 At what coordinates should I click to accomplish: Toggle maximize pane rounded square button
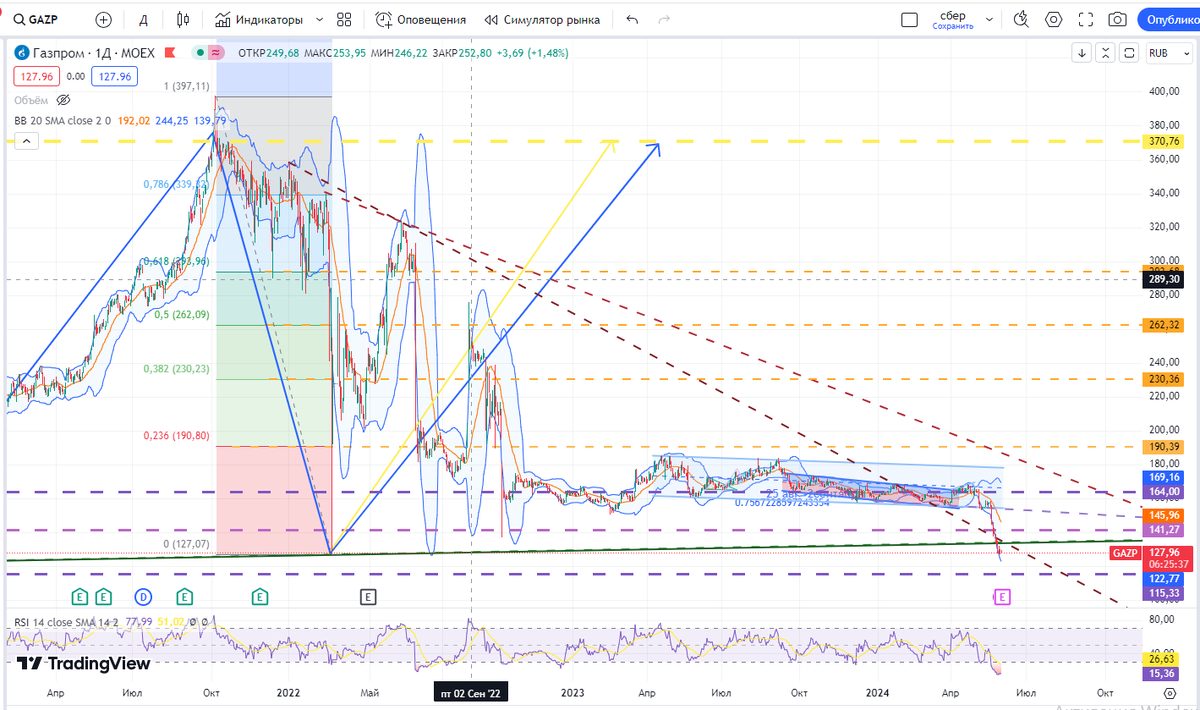click(x=1129, y=53)
